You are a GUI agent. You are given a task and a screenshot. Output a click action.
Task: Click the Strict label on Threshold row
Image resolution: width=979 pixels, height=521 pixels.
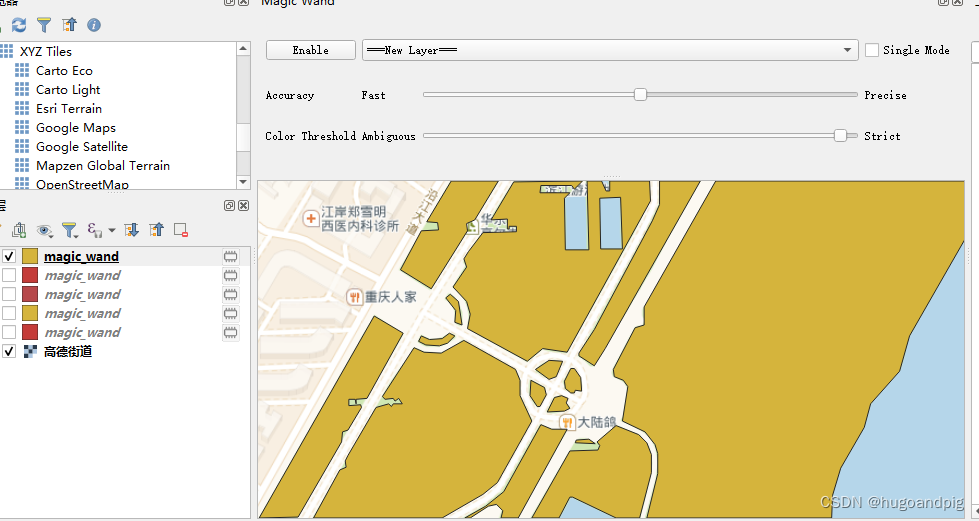pyautogui.click(x=882, y=136)
